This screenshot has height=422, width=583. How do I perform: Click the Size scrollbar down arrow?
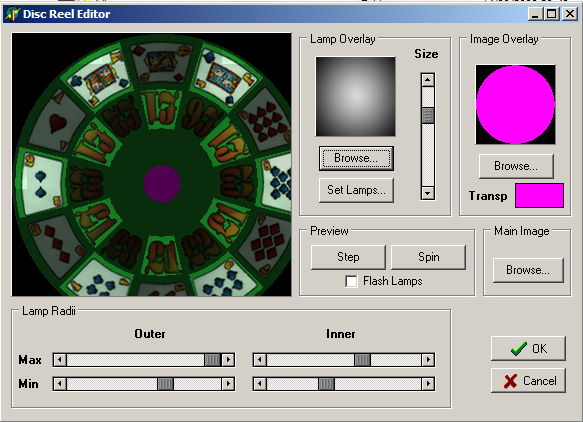pyautogui.click(x=428, y=193)
